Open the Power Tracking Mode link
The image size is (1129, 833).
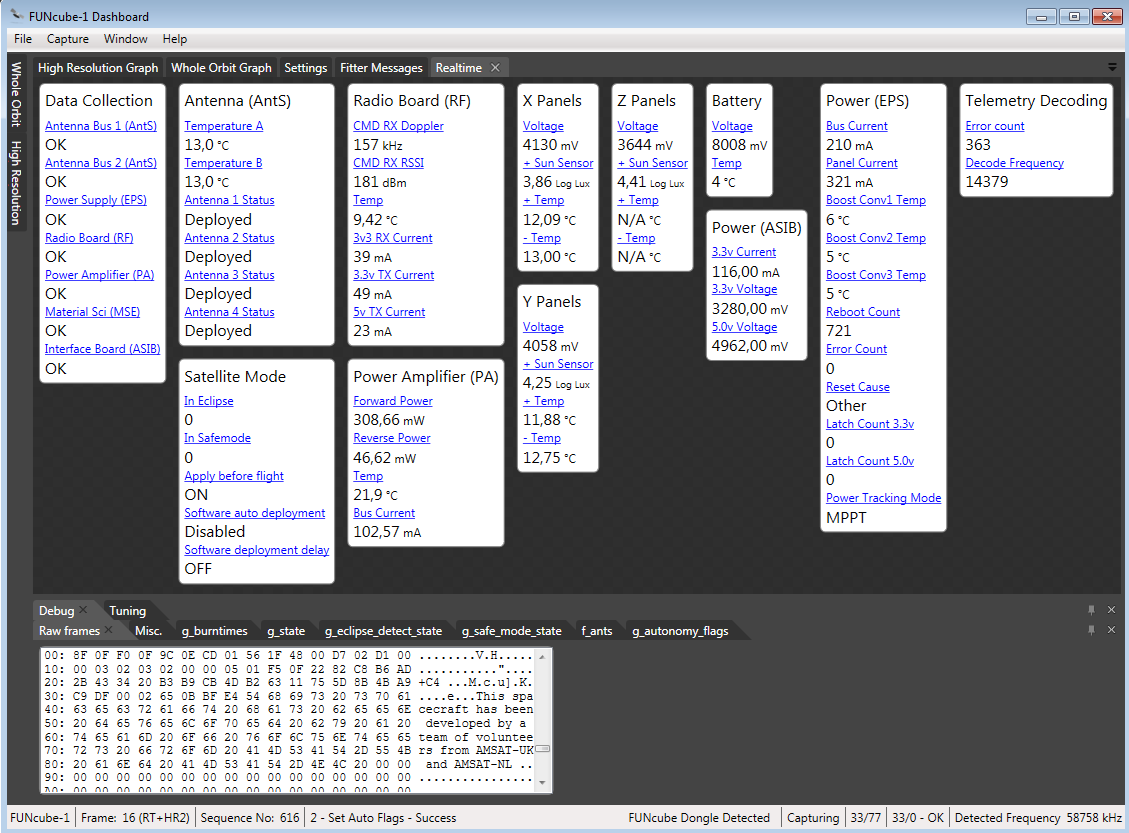click(883, 498)
